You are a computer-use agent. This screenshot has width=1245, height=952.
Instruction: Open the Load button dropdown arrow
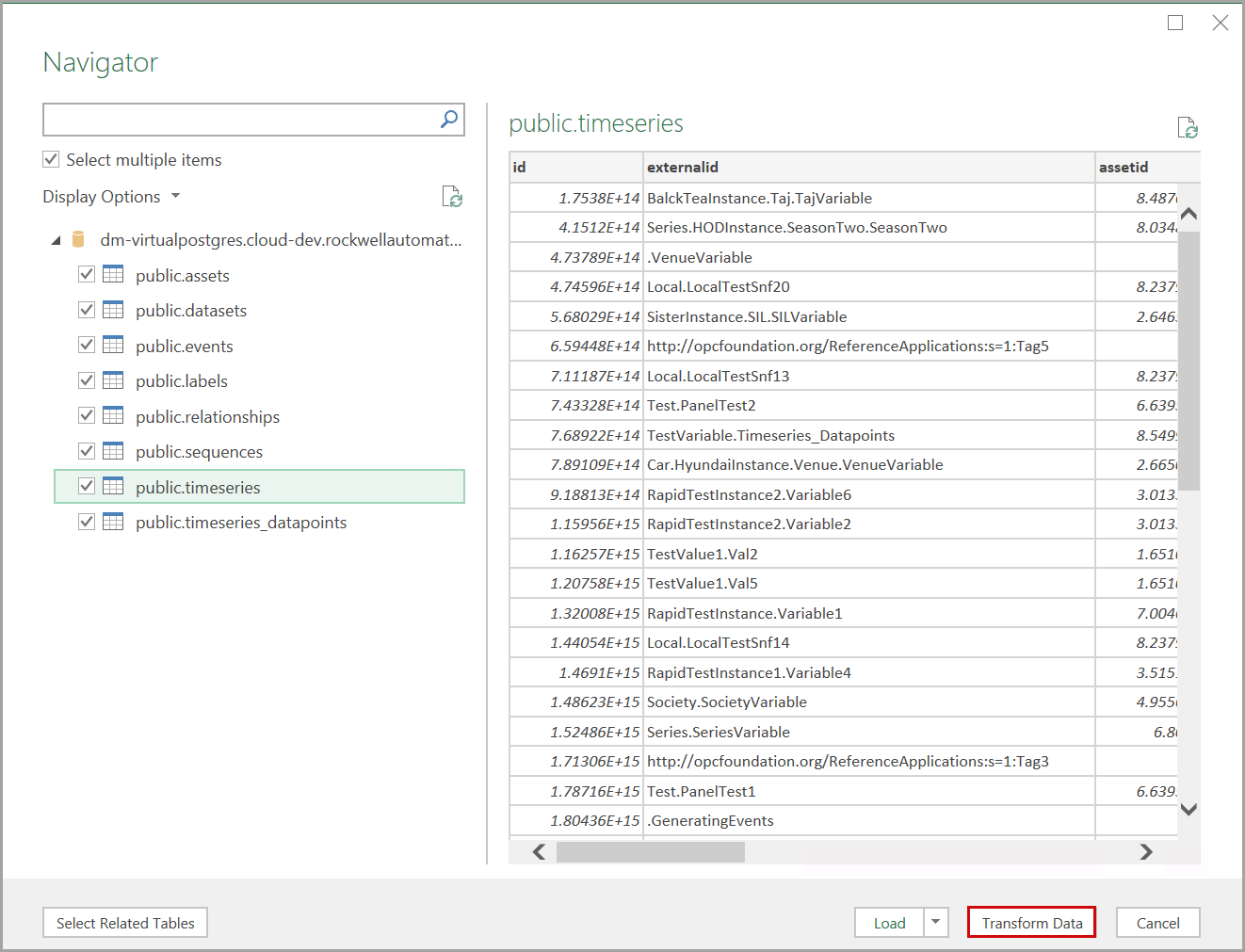pyautogui.click(x=935, y=922)
